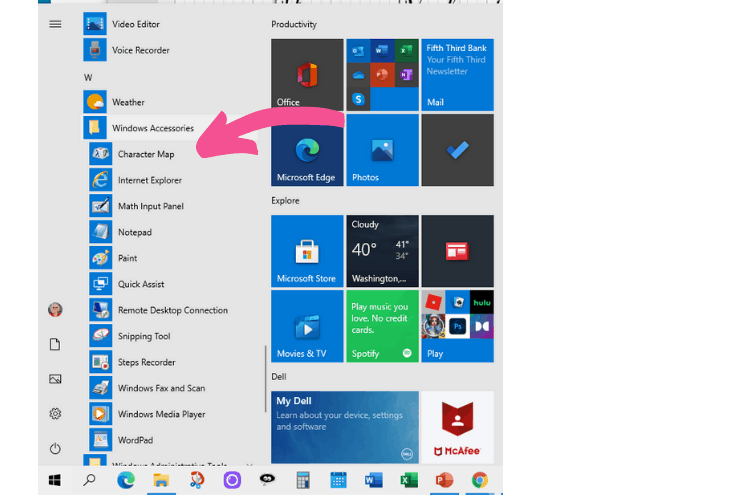This screenshot has height=495, width=745.
Task: Launch Microsoft Edge tile
Action: pos(307,150)
